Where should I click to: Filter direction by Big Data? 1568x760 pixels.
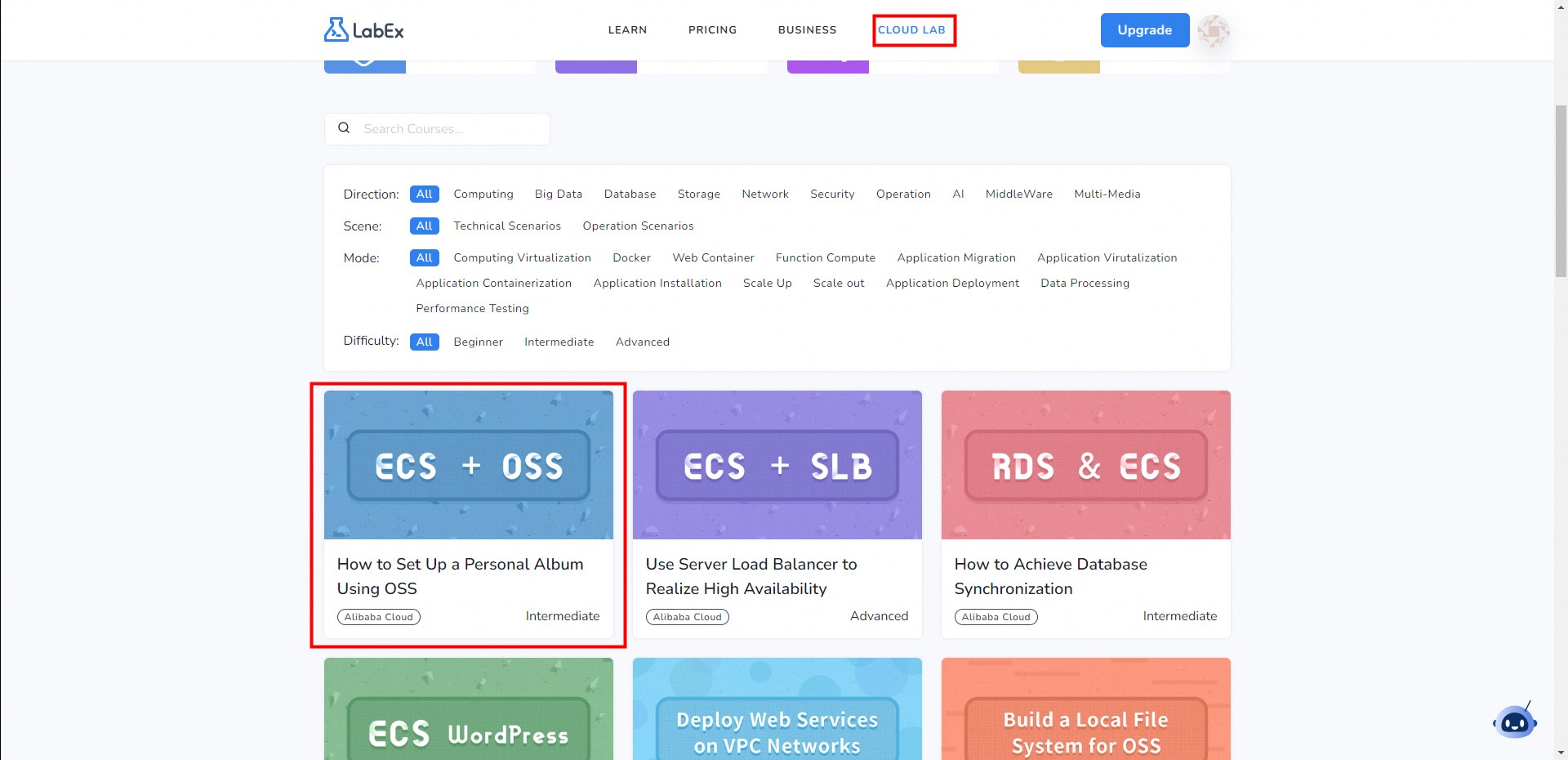(x=559, y=194)
